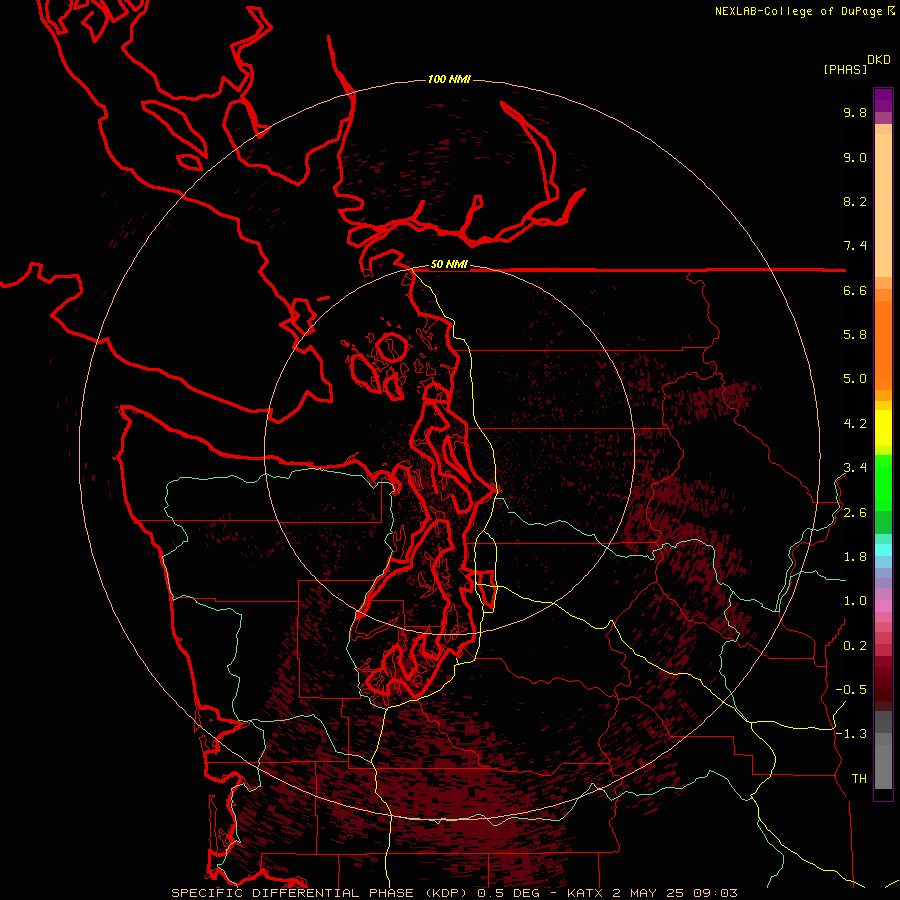900x900 pixels.
Task: Select the -1.3 legend value
Action: (851, 734)
